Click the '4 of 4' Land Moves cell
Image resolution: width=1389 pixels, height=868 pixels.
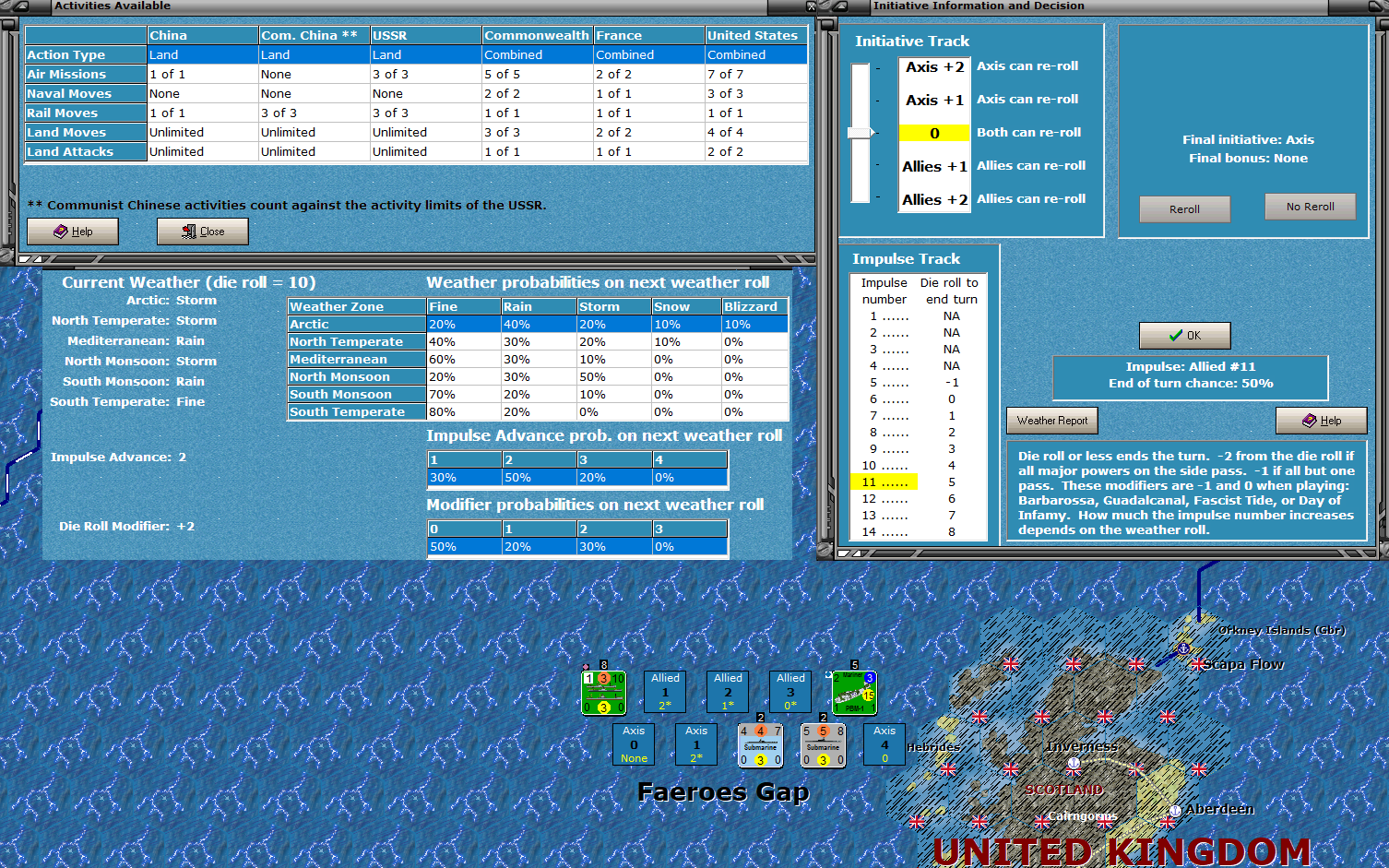[x=756, y=133]
